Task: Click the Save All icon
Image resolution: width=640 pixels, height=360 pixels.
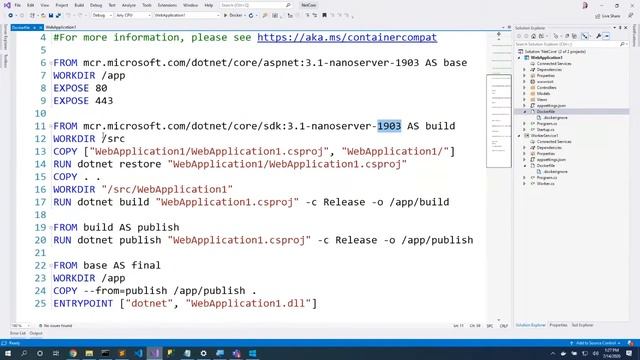Action: point(58,16)
